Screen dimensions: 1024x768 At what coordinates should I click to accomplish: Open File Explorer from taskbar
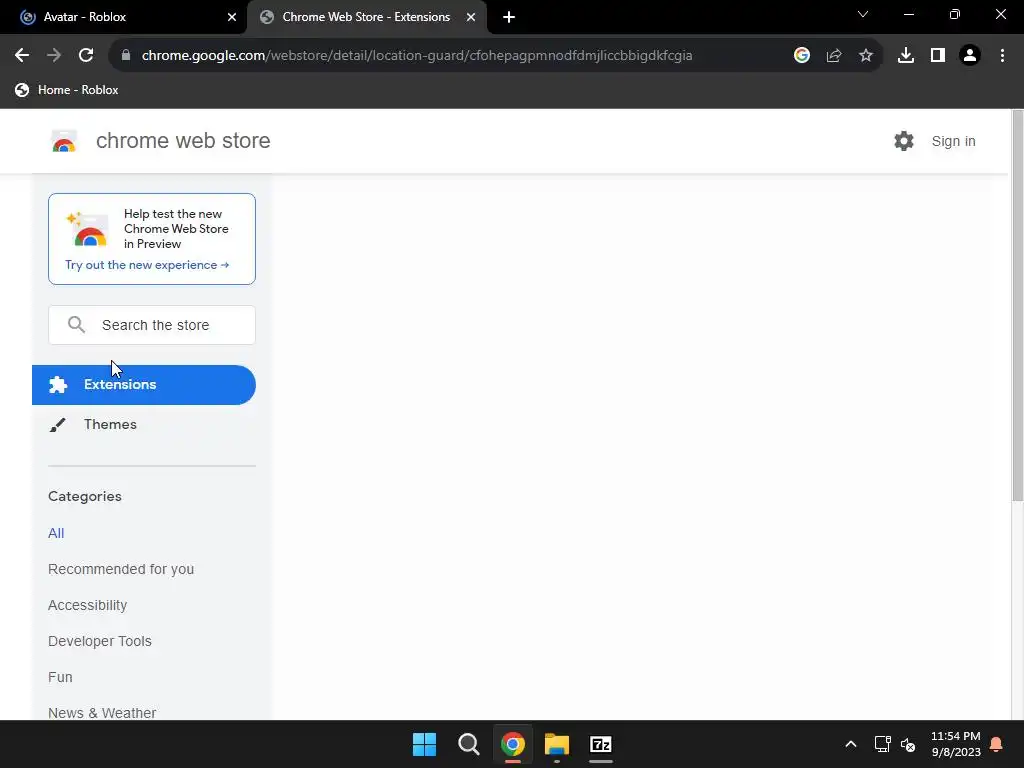pyautogui.click(x=557, y=744)
